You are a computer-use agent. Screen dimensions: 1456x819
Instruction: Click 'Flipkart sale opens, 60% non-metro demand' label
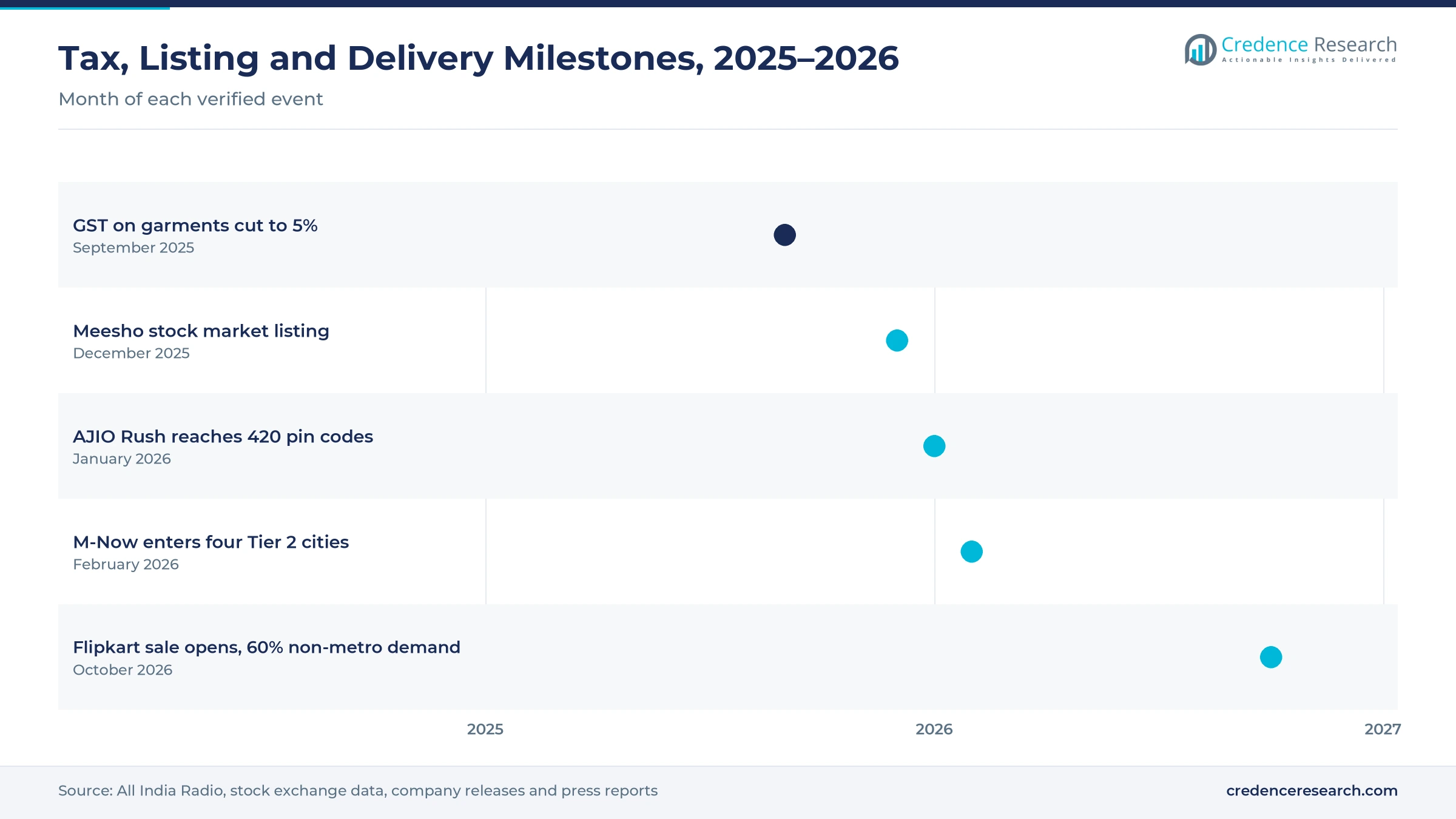coord(266,648)
